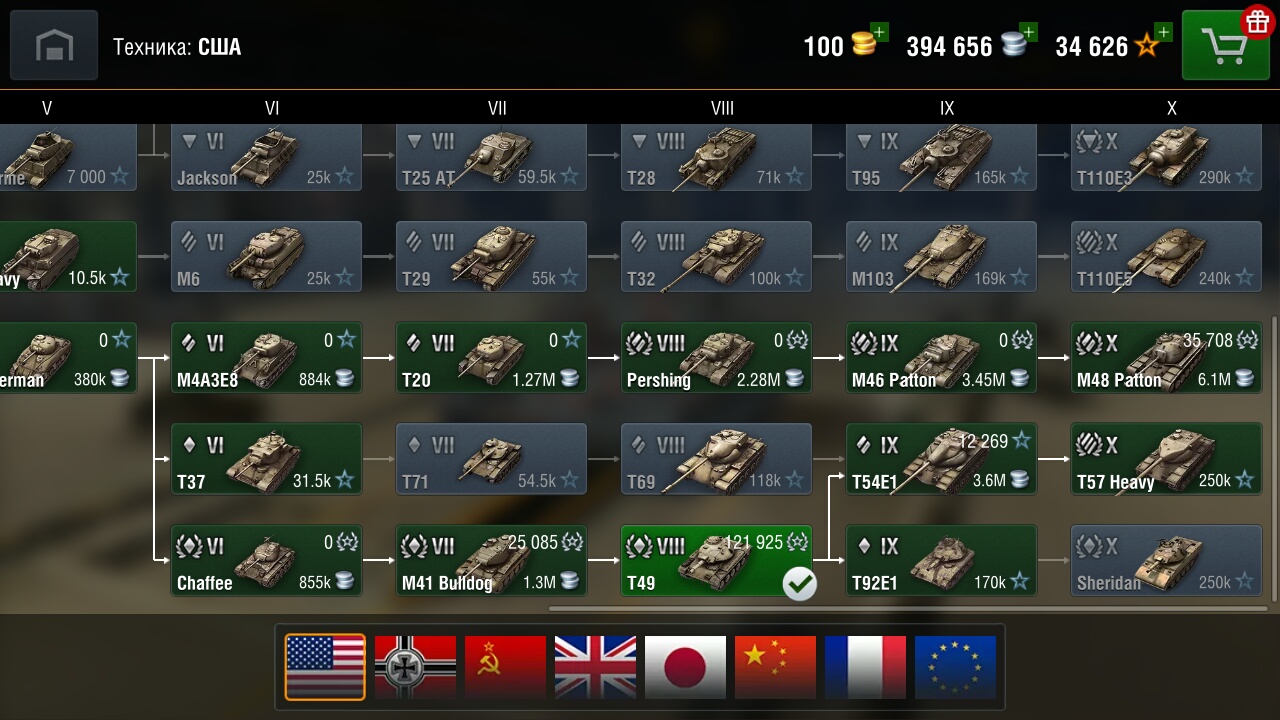Switch to the USSR nation flag

(x=505, y=667)
